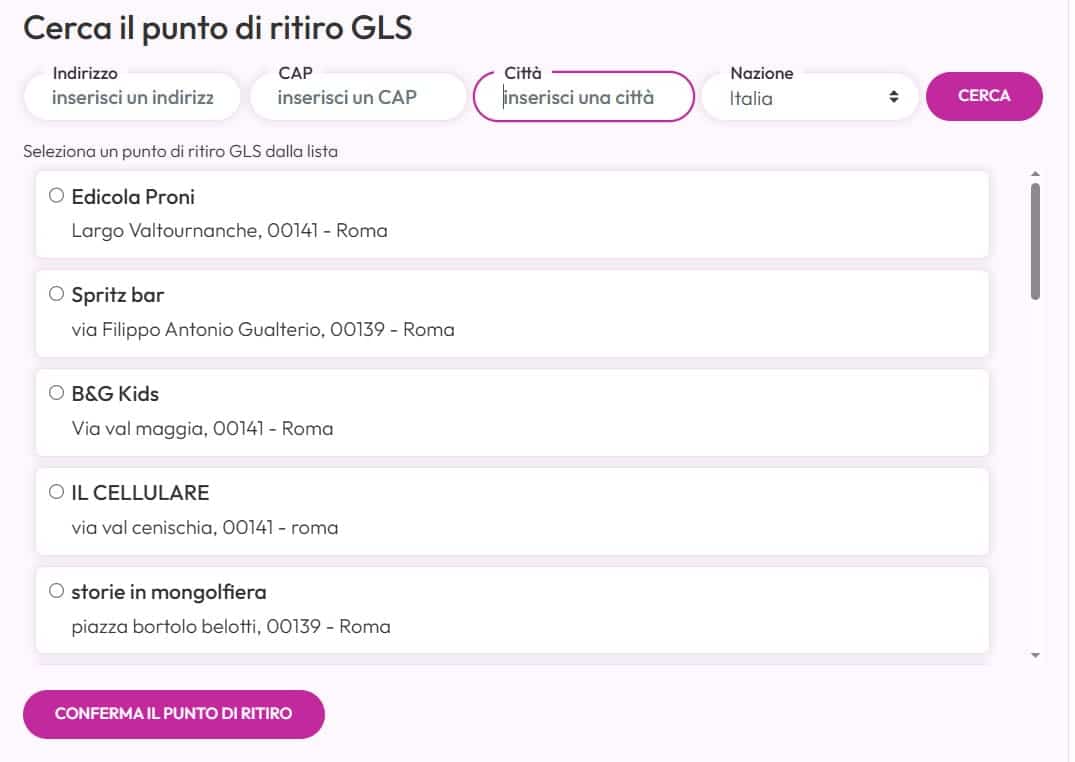Click the Città field label

522,73
